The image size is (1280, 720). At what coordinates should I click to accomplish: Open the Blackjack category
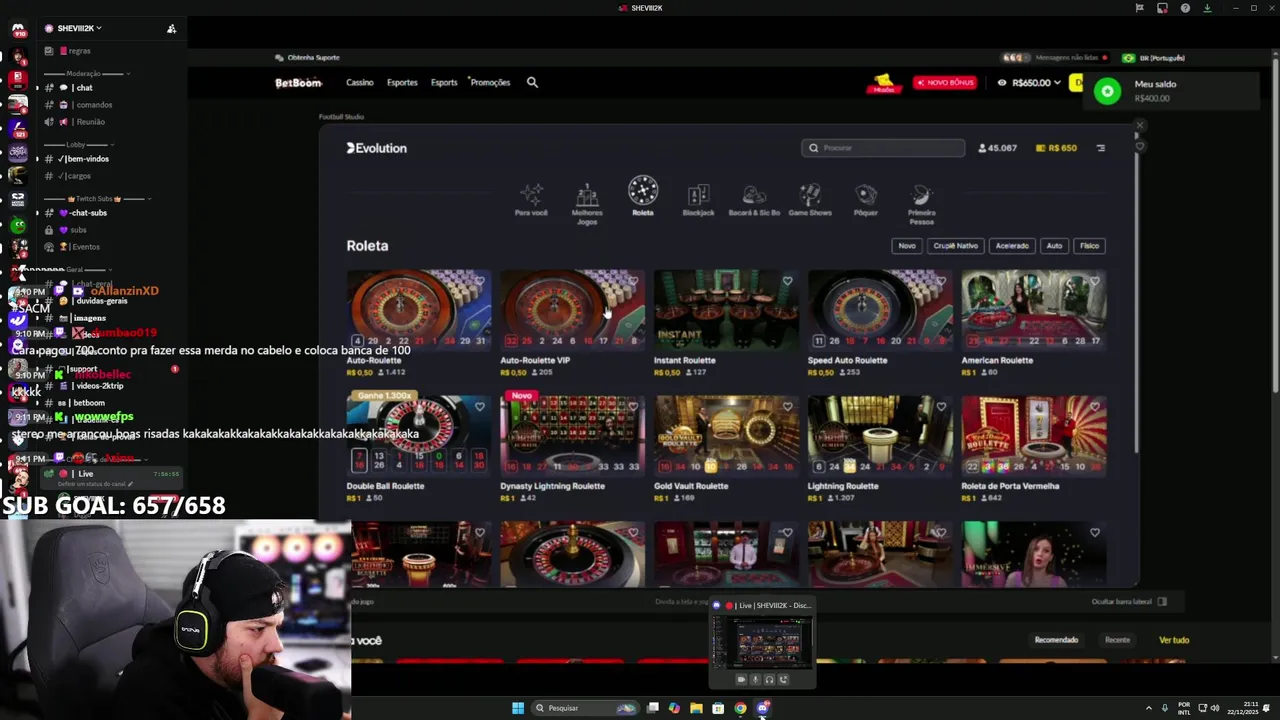coord(698,199)
